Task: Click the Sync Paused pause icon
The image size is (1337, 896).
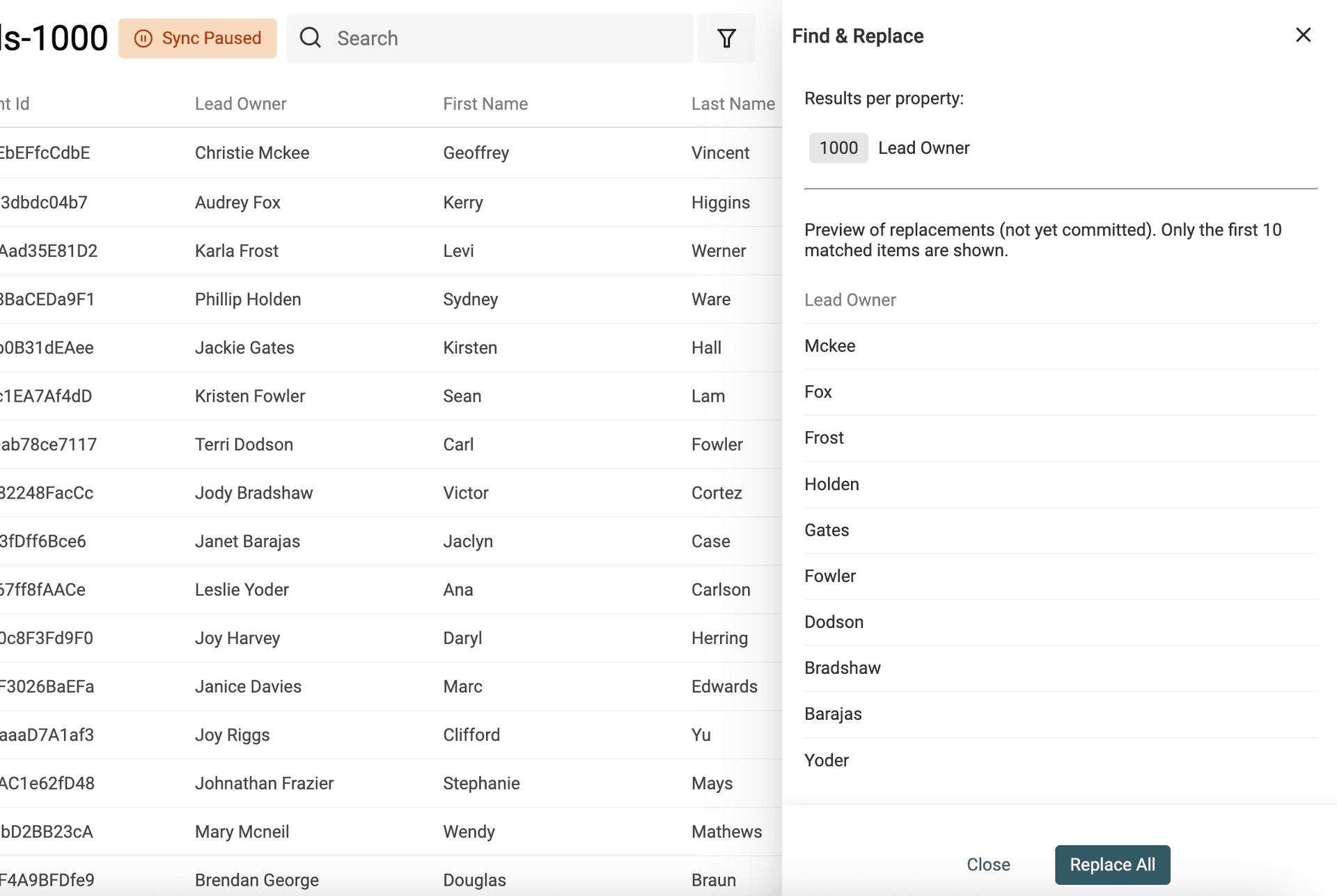Action: [143, 38]
